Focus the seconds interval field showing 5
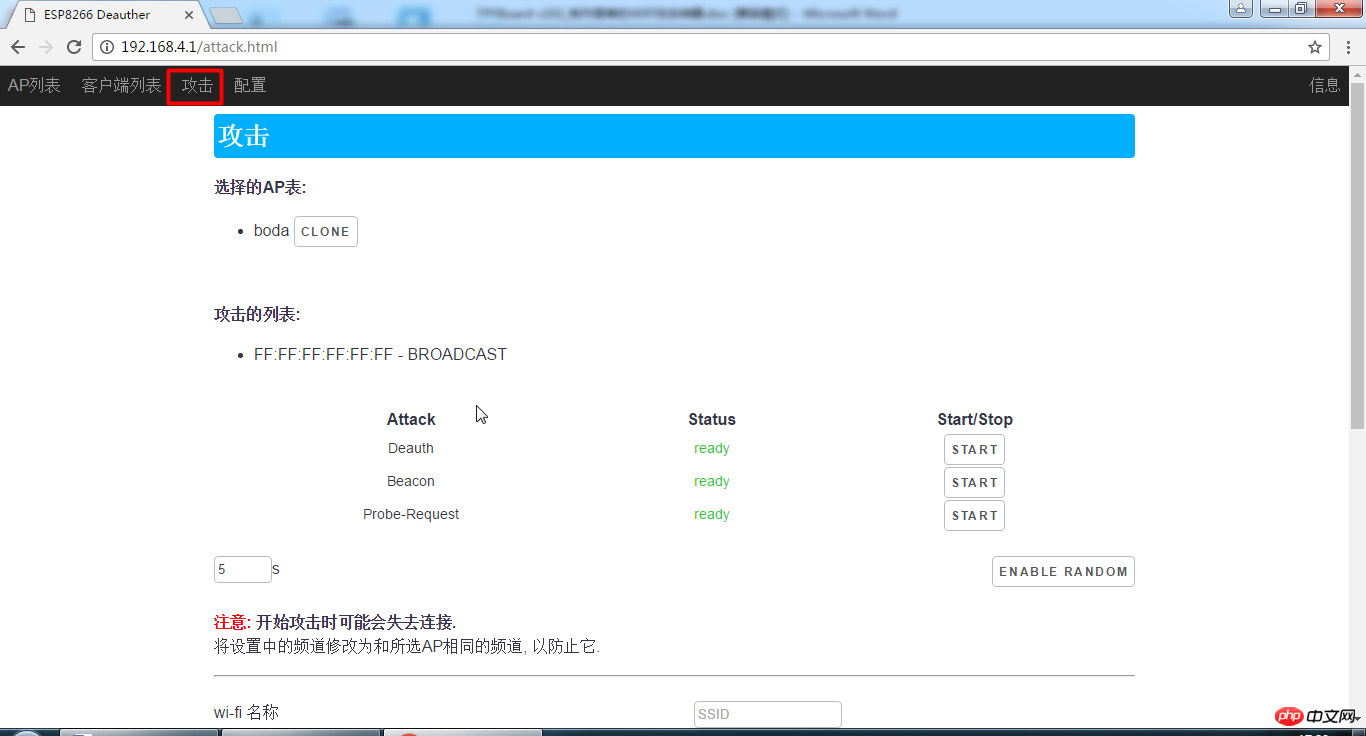Image resolution: width=1366 pixels, height=736 pixels. [x=243, y=570]
